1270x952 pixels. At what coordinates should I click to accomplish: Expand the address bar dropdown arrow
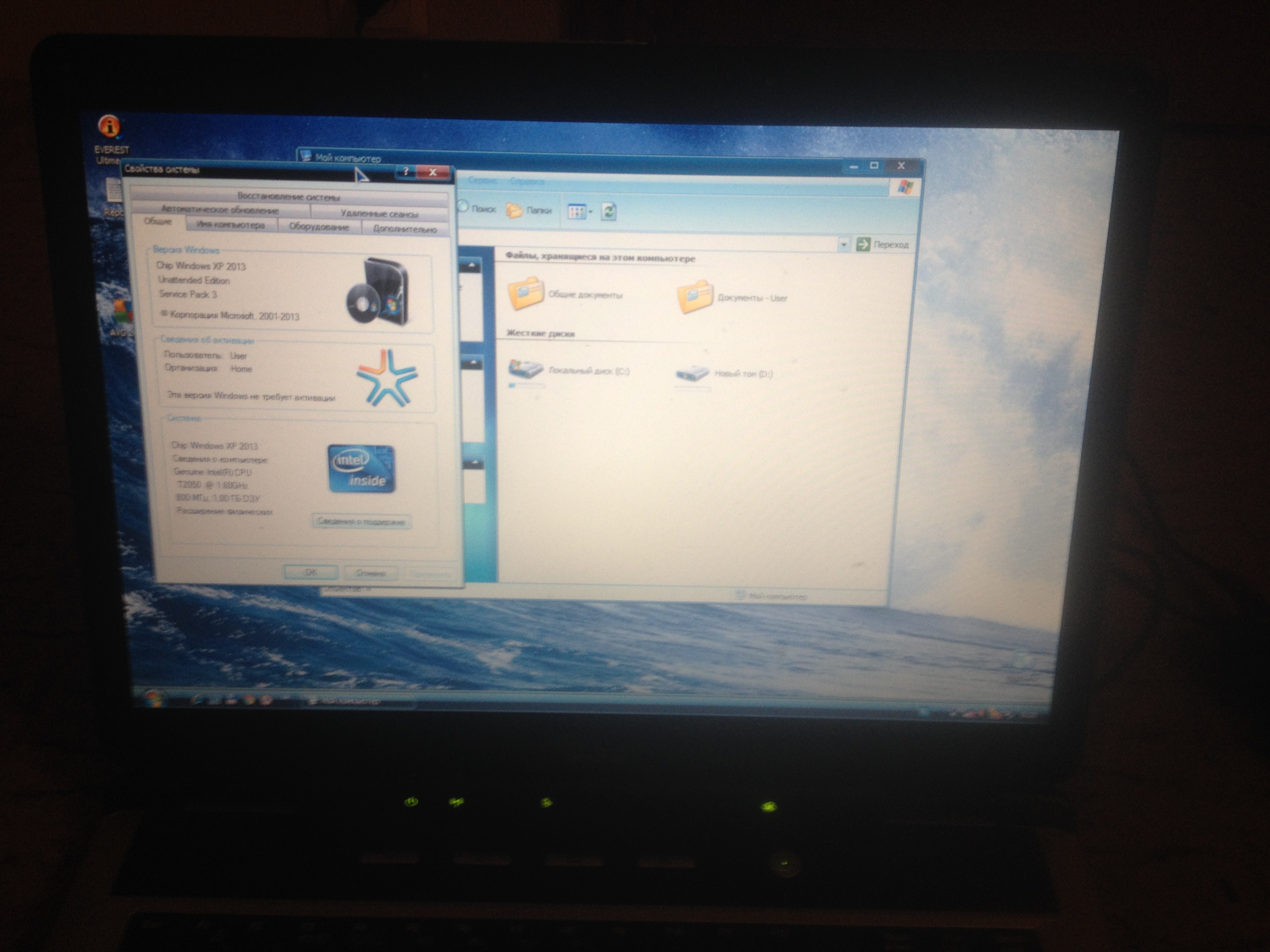pyautogui.click(x=844, y=245)
